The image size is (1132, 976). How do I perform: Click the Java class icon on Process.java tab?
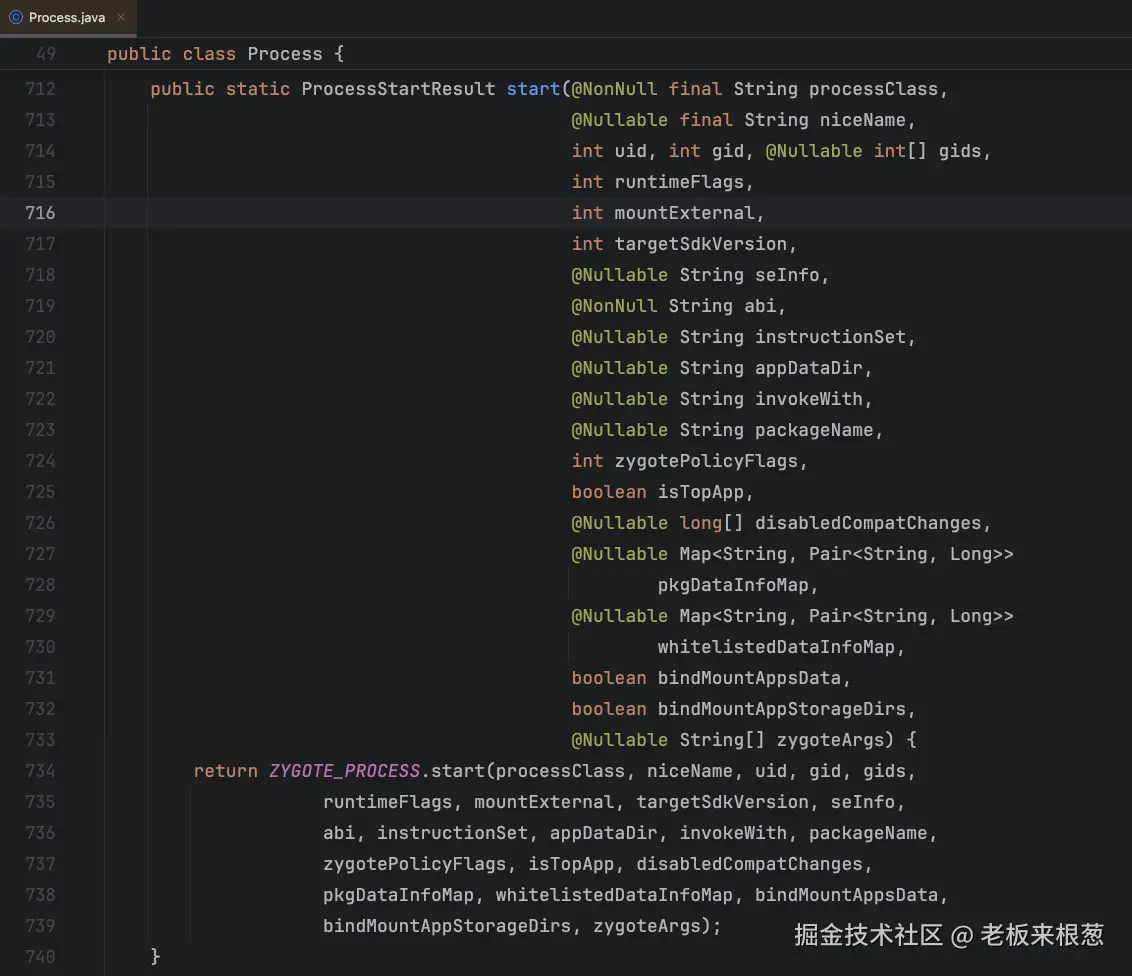click(16, 17)
